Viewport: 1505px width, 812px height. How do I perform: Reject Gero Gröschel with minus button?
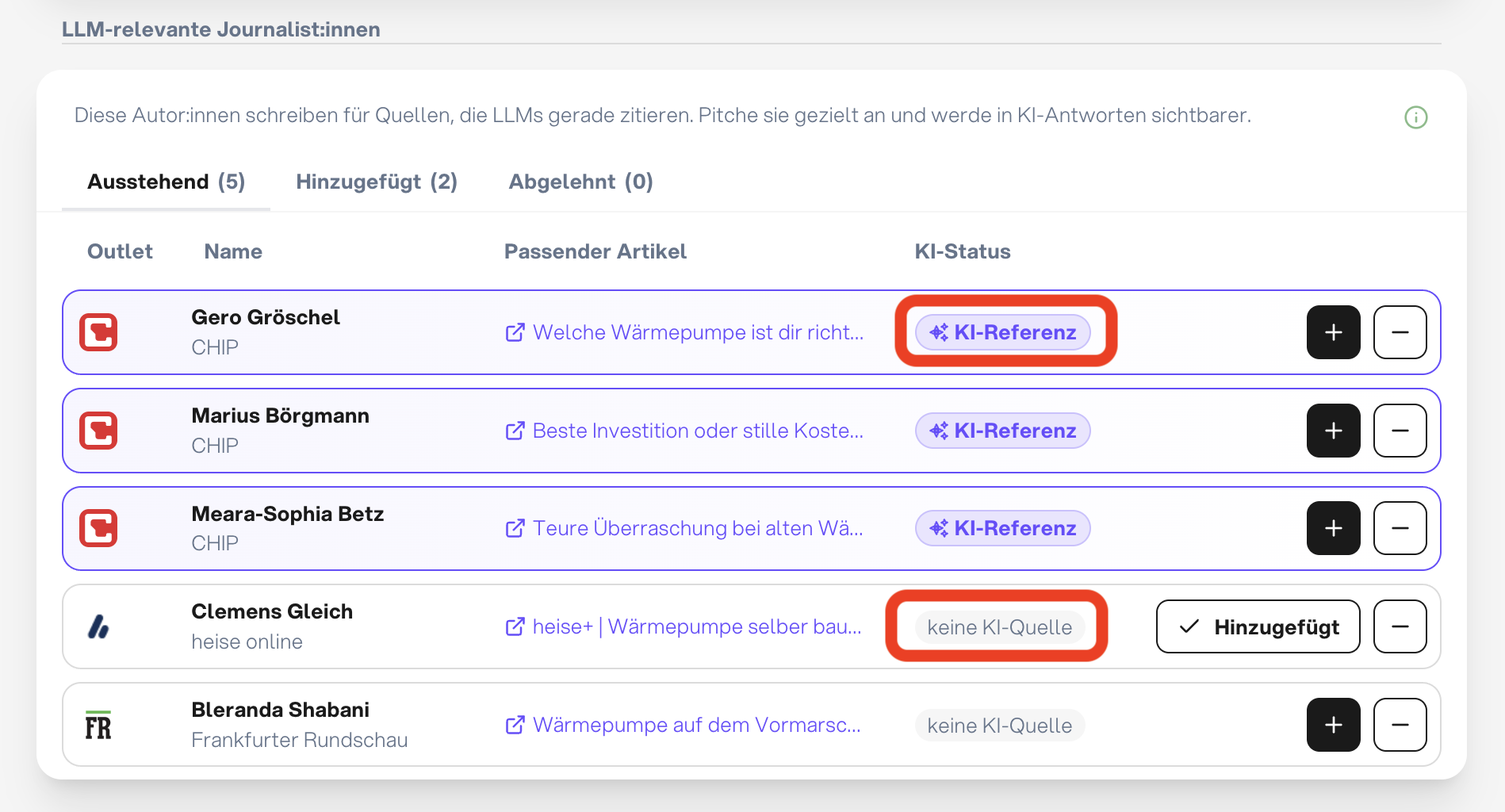tap(1400, 332)
